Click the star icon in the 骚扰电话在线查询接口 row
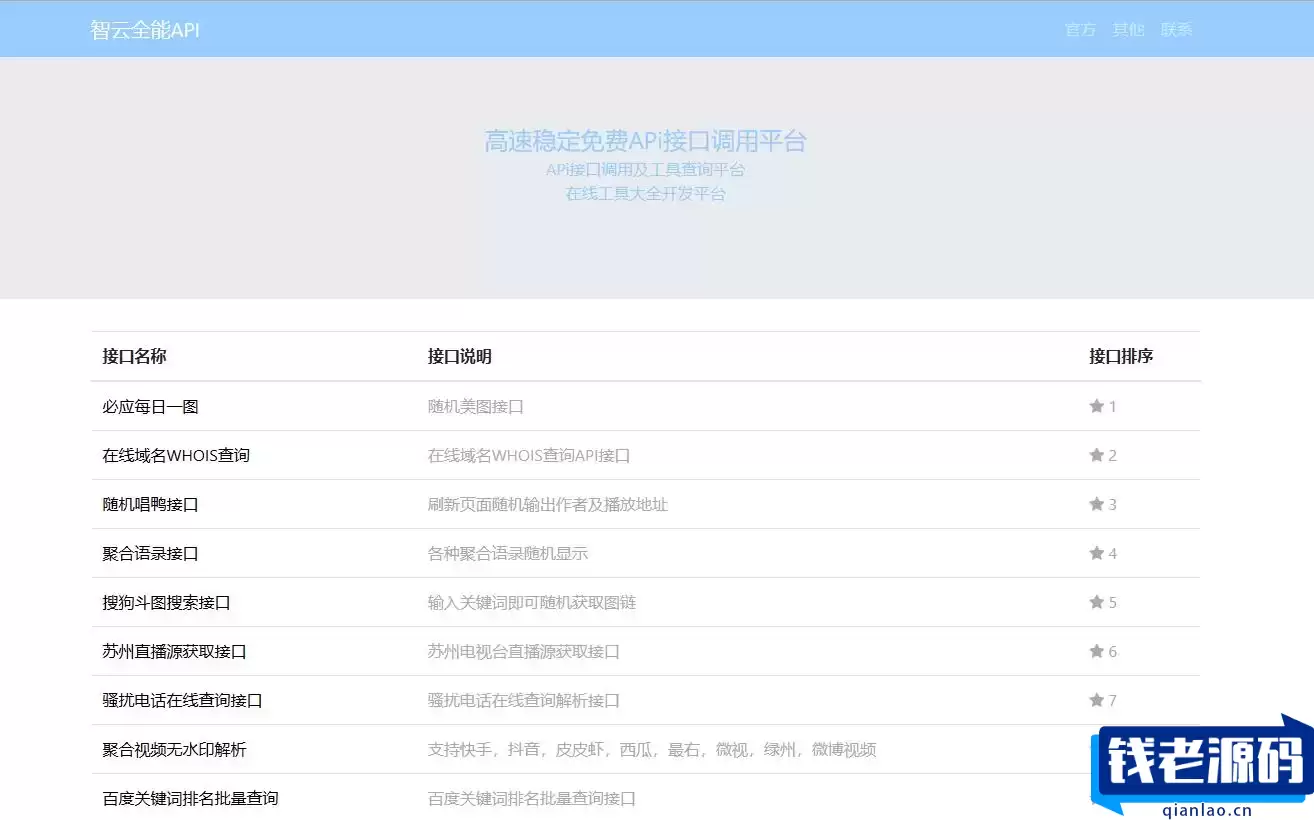Image resolution: width=1314 pixels, height=820 pixels. [x=1097, y=700]
